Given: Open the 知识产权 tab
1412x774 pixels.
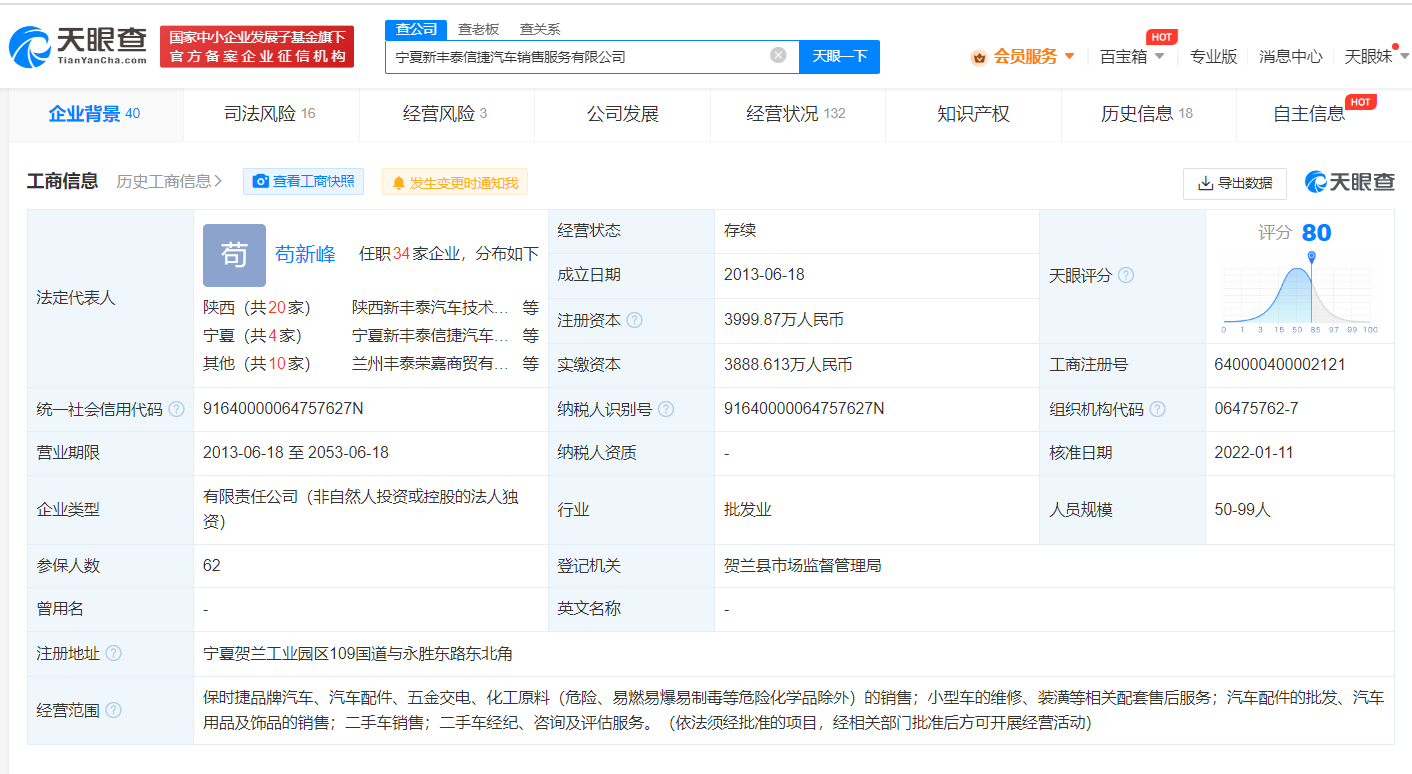Looking at the screenshot, I should 973,114.
